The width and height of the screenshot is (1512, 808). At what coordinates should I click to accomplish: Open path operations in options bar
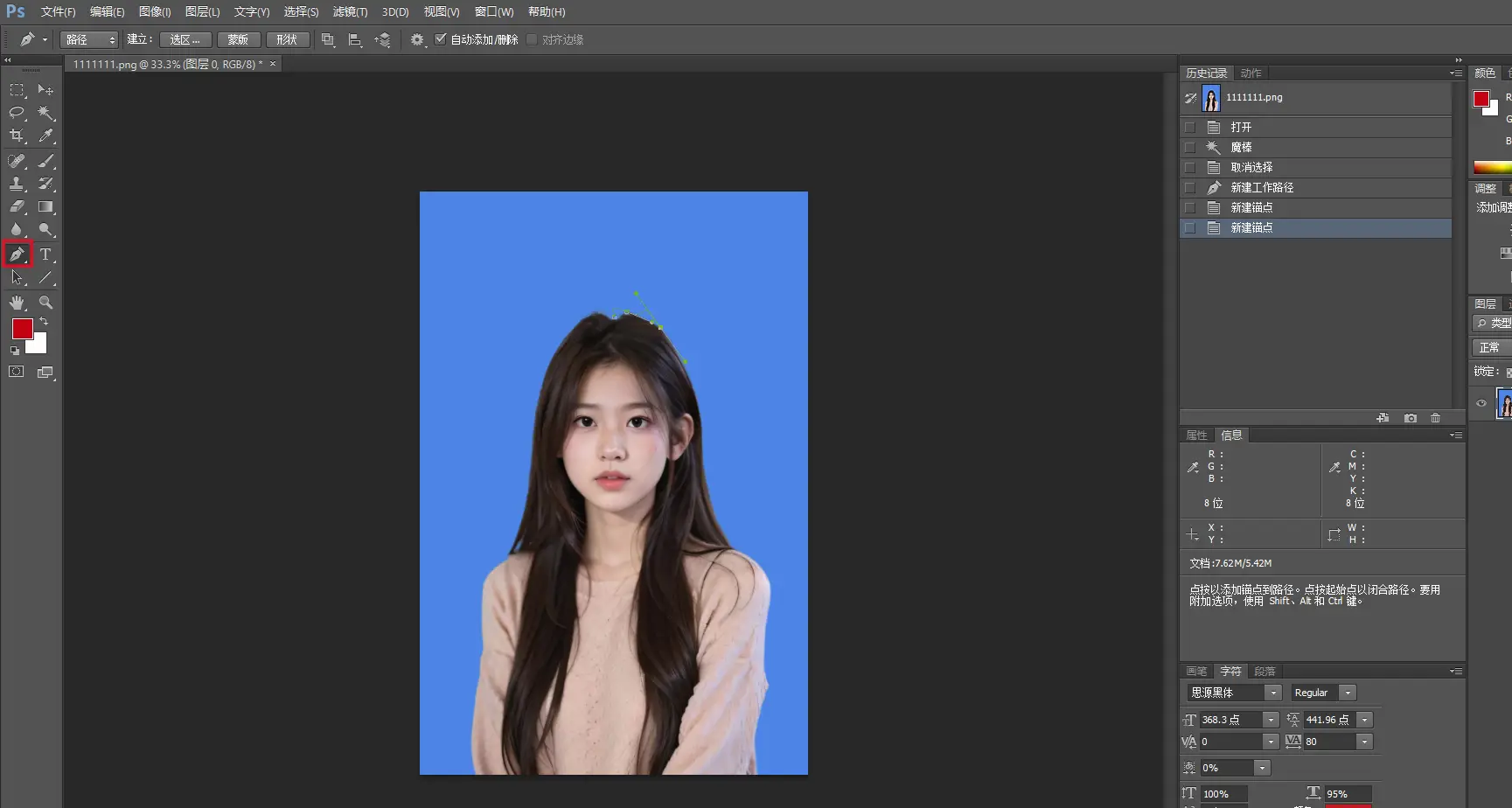[x=328, y=39]
